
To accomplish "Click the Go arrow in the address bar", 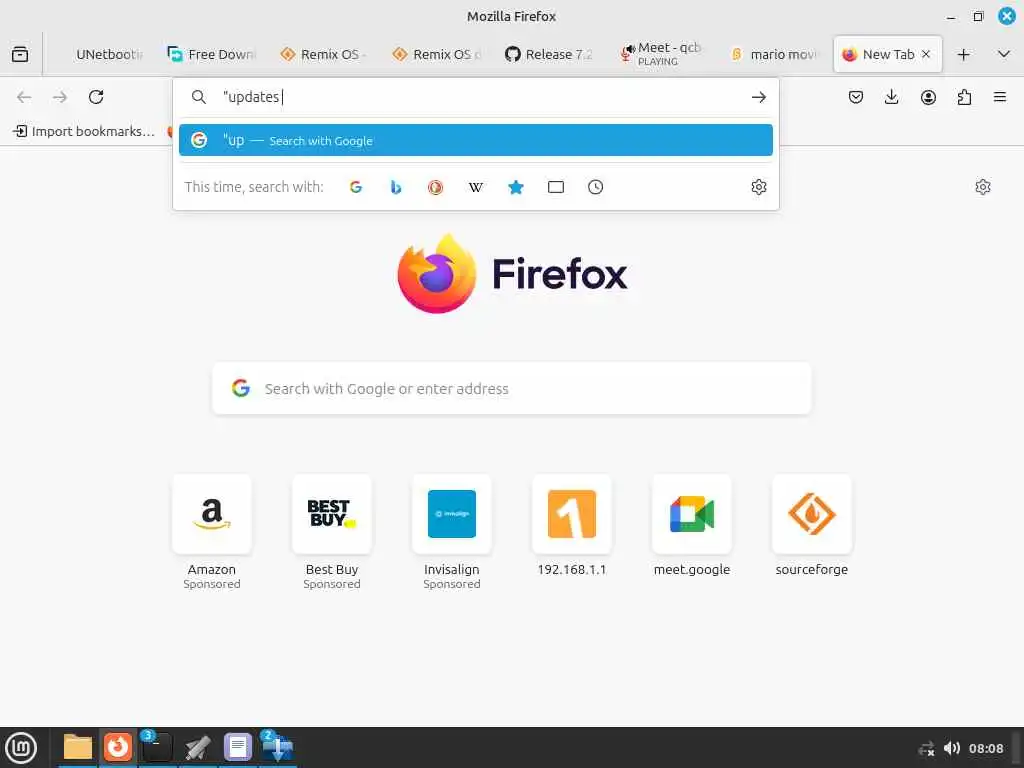I will point(758,97).
